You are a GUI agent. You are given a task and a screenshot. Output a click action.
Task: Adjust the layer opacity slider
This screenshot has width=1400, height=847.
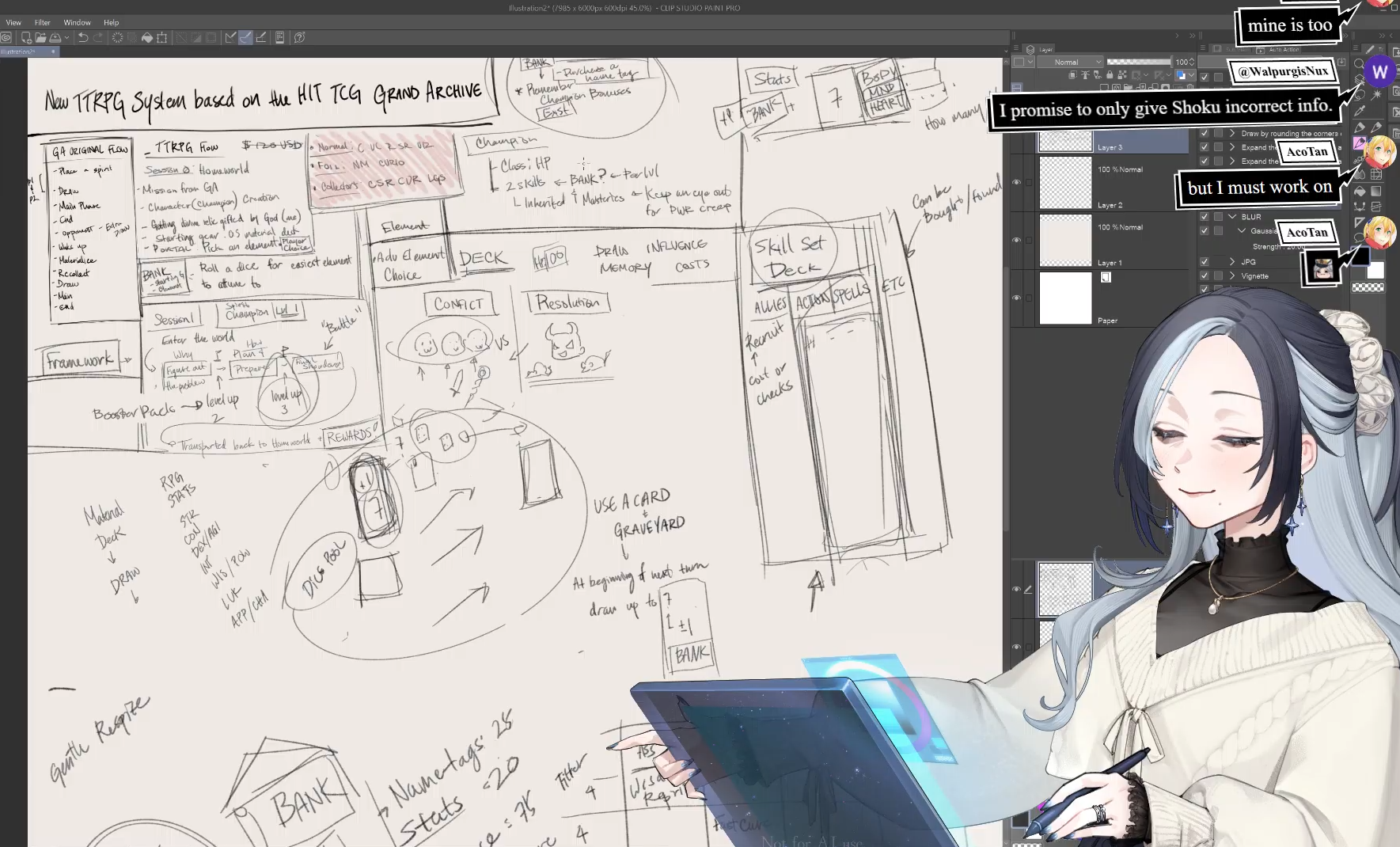[1138, 62]
